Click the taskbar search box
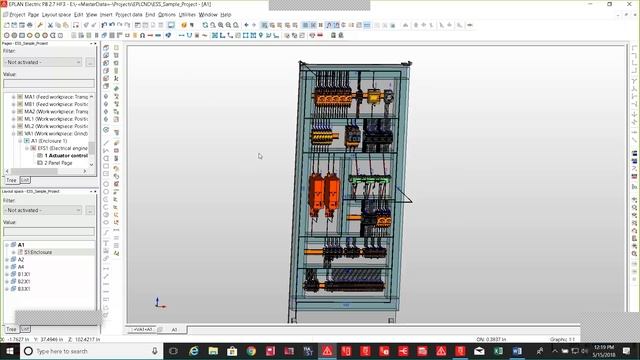The height and width of the screenshot is (360, 640). (x=92, y=351)
